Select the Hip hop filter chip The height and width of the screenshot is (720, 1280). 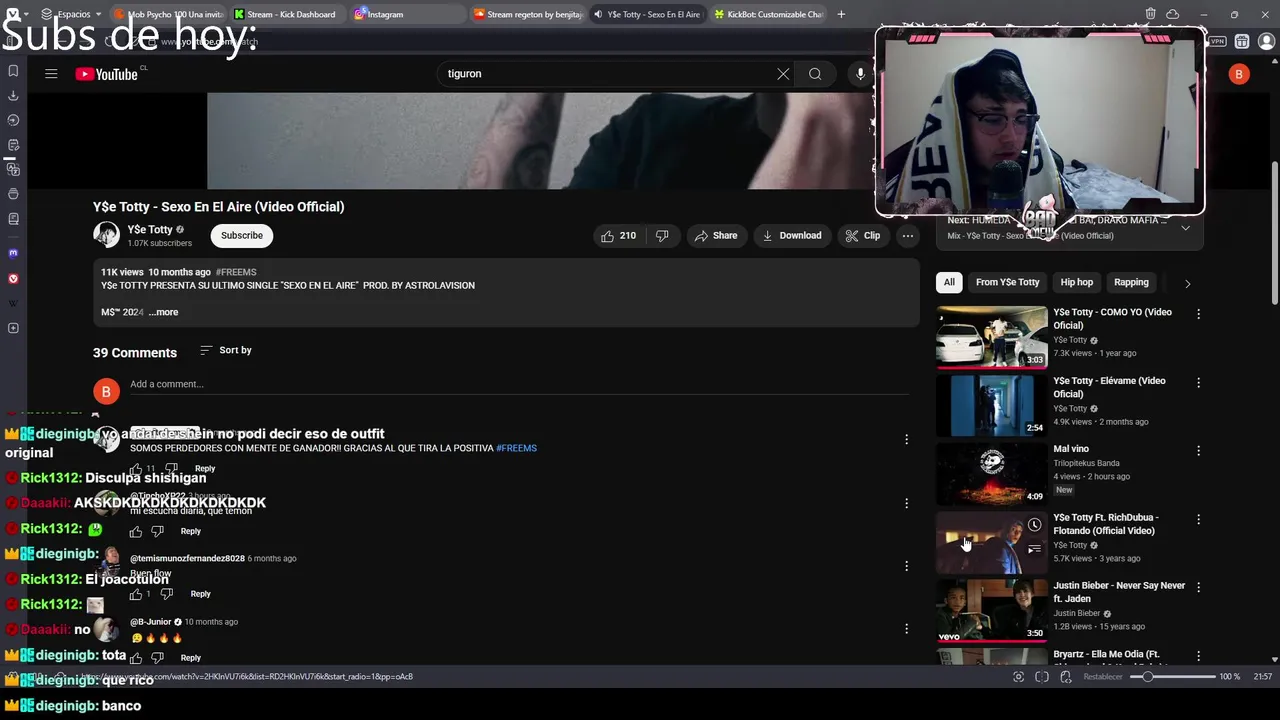pyautogui.click(x=1077, y=282)
